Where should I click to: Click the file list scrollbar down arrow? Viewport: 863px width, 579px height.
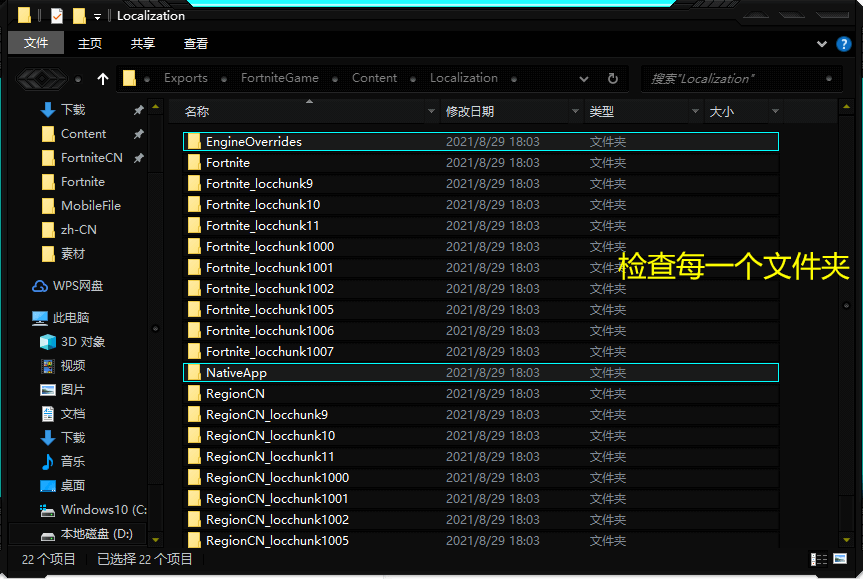[x=846, y=540]
